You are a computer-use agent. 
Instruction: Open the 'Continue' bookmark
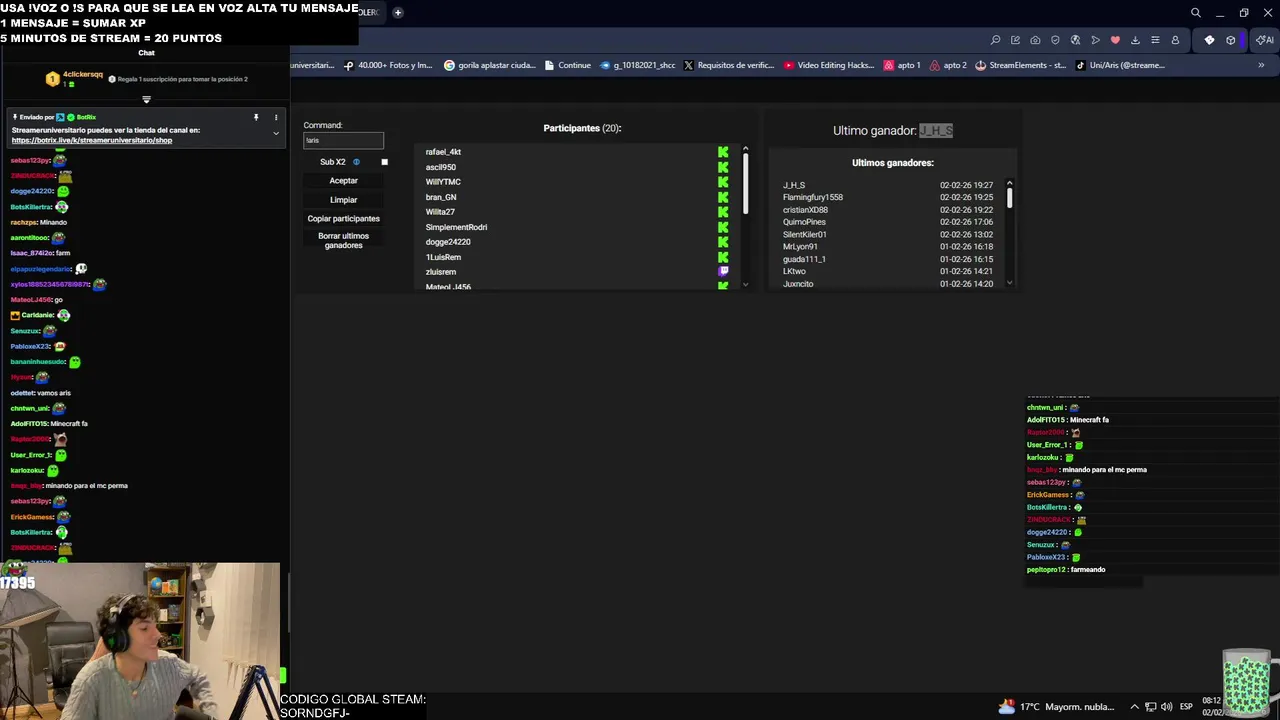567,65
